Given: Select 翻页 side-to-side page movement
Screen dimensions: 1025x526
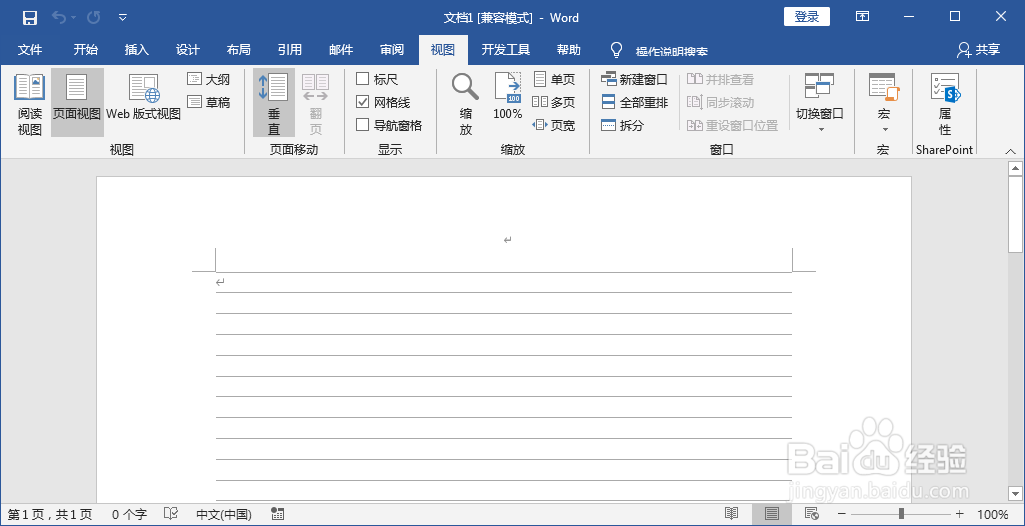Looking at the screenshot, I should pos(316,103).
